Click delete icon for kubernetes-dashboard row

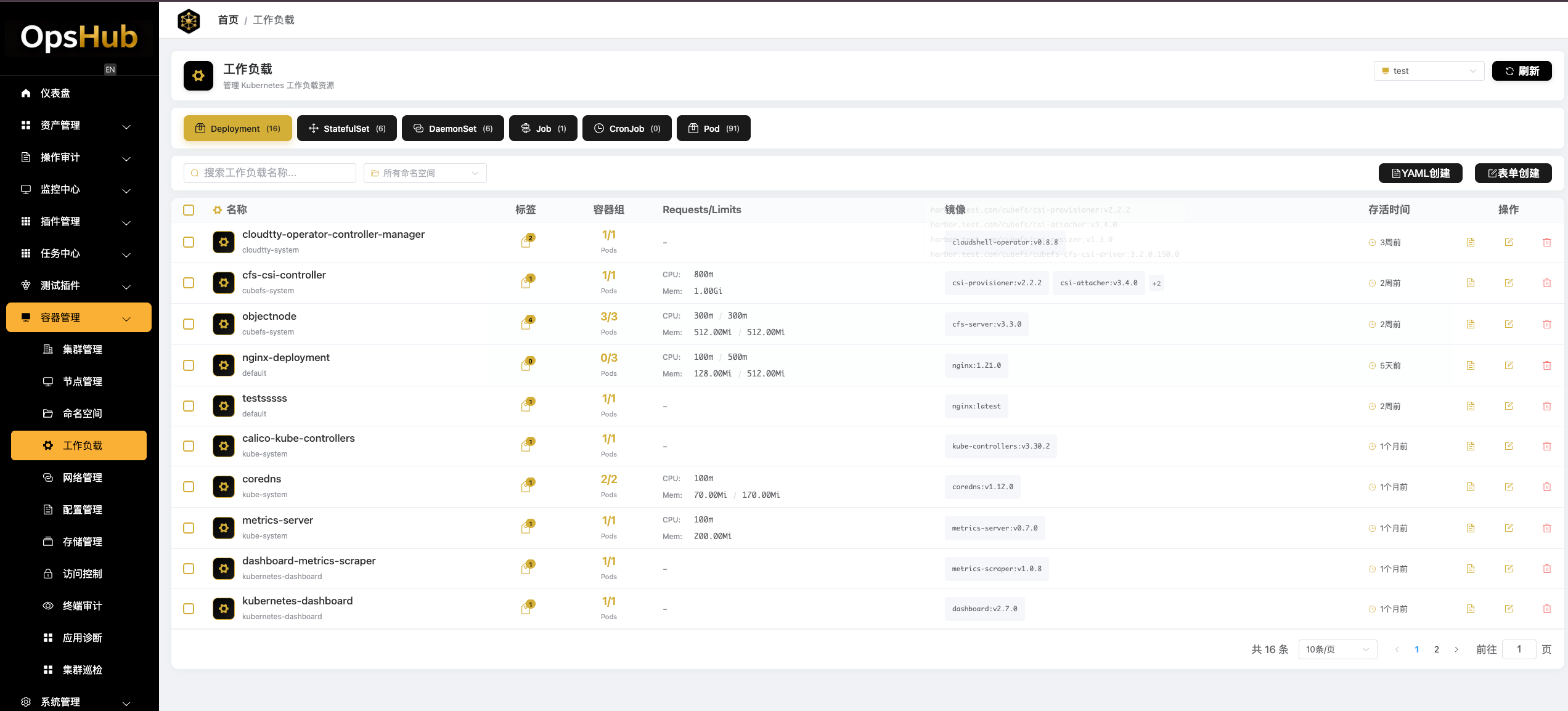[x=1546, y=609]
